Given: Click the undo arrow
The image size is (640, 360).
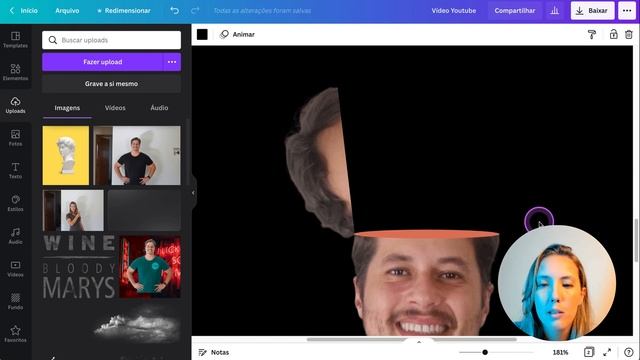Looking at the screenshot, I should coord(174,11).
